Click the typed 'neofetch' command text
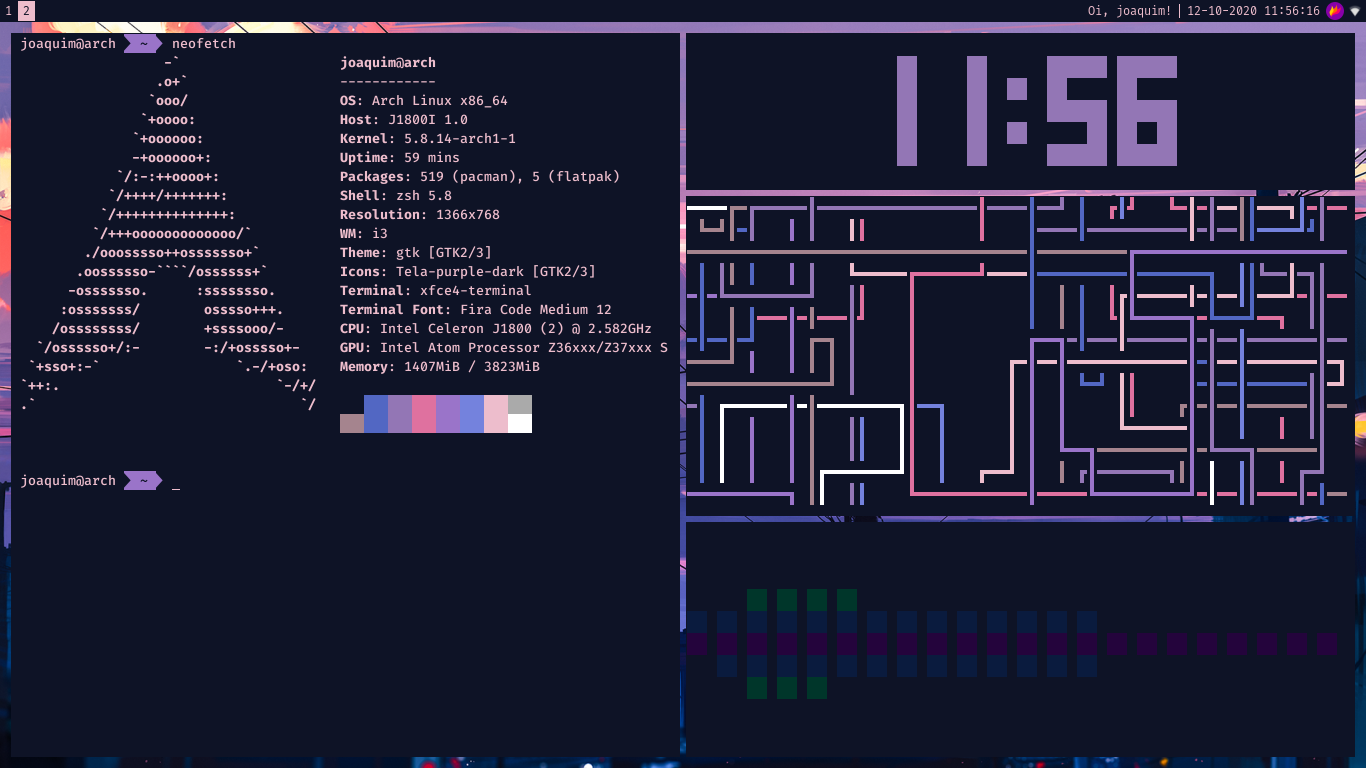The image size is (1366, 768). (204, 44)
